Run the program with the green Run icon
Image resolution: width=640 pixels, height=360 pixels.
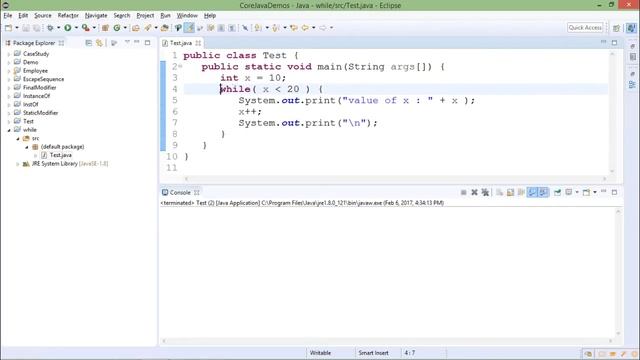click(68, 28)
